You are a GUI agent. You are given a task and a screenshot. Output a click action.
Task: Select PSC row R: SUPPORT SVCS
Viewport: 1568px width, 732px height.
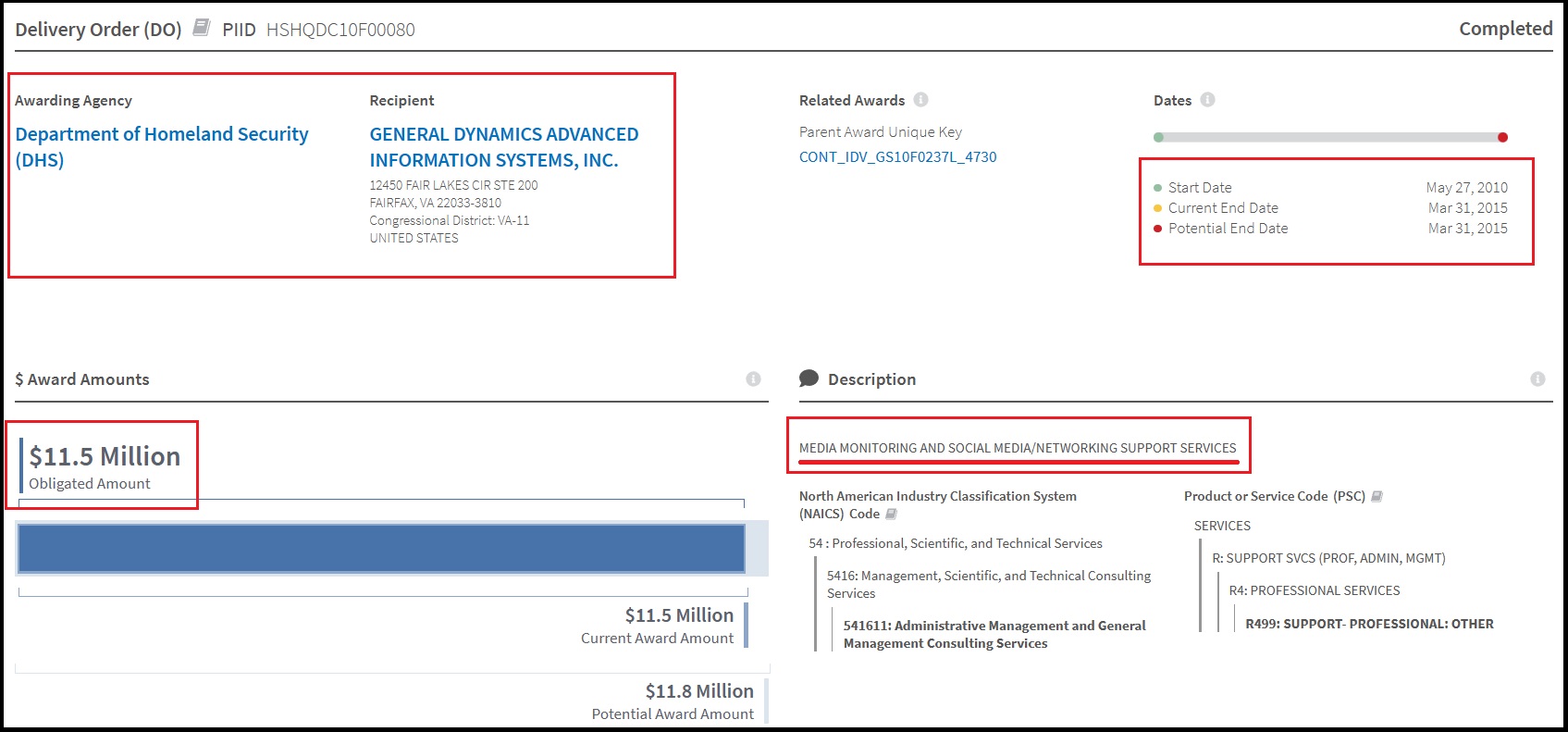1328,558
